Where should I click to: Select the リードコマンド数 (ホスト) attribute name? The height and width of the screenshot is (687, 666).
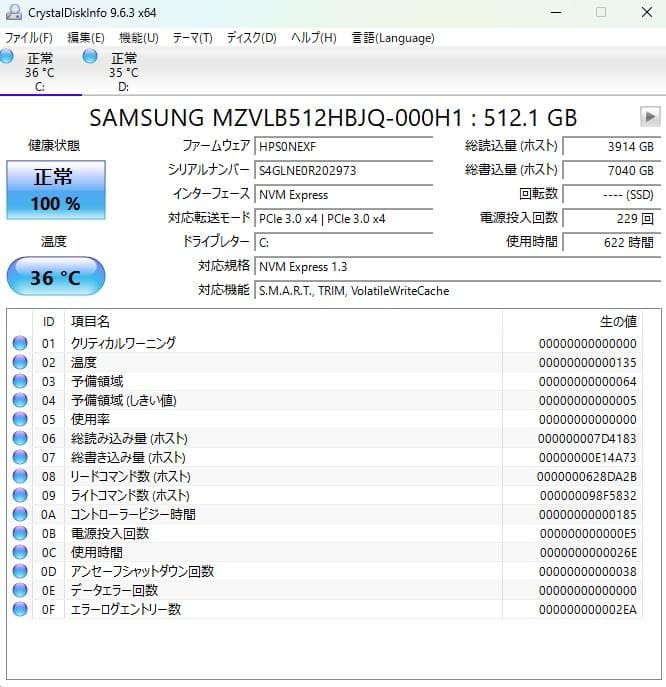[x=131, y=476]
